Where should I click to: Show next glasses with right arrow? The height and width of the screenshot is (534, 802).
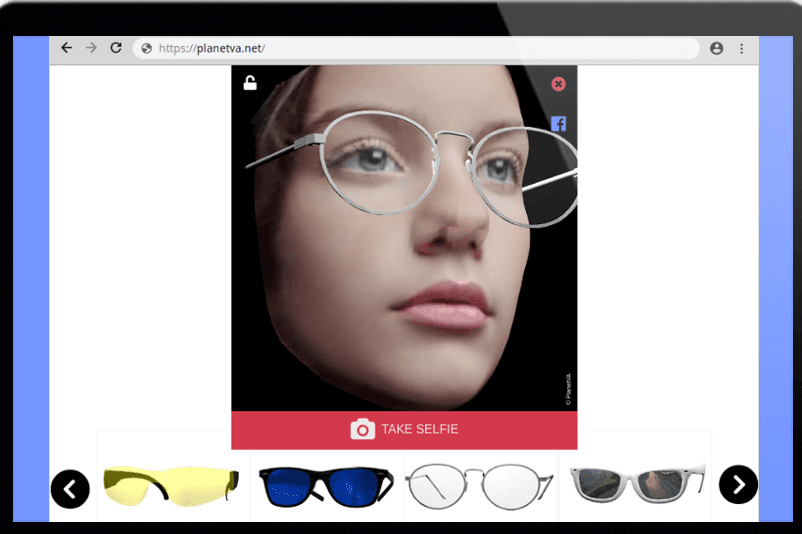738,484
